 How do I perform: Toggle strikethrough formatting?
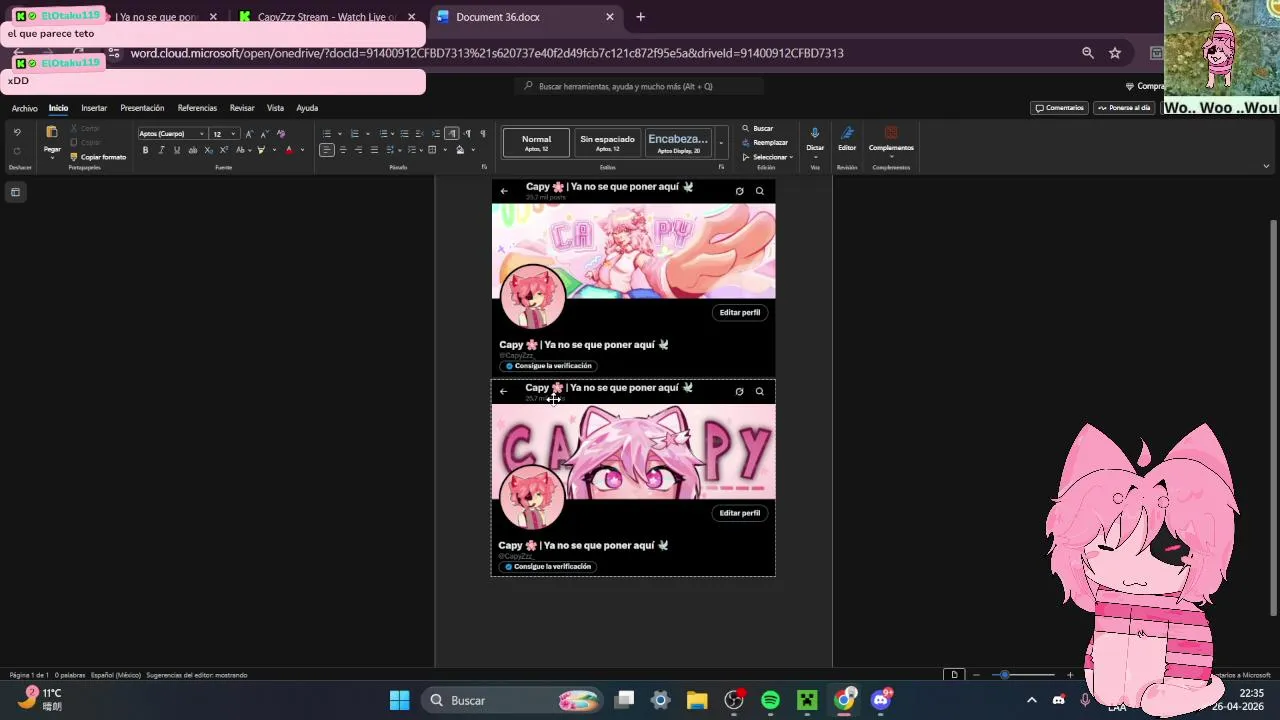(193, 150)
